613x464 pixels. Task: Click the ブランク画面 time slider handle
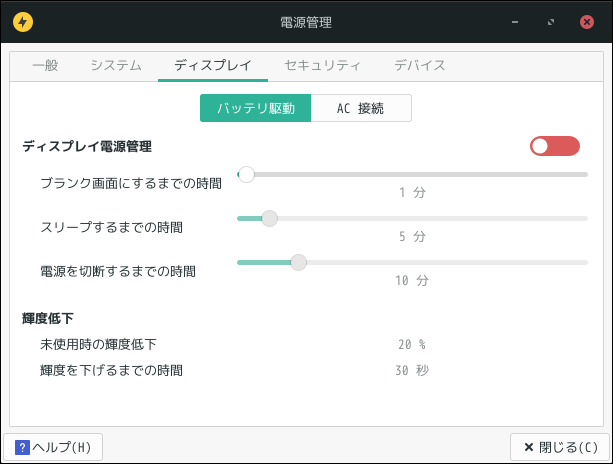point(246,174)
